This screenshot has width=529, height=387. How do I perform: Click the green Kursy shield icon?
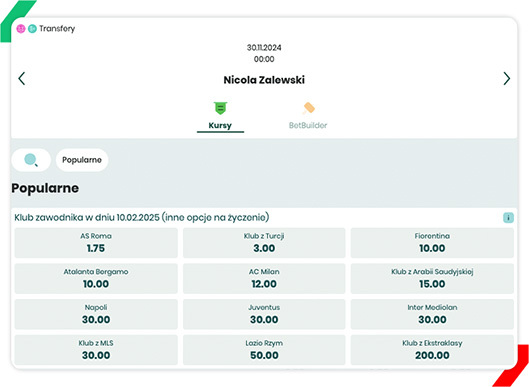(220, 108)
